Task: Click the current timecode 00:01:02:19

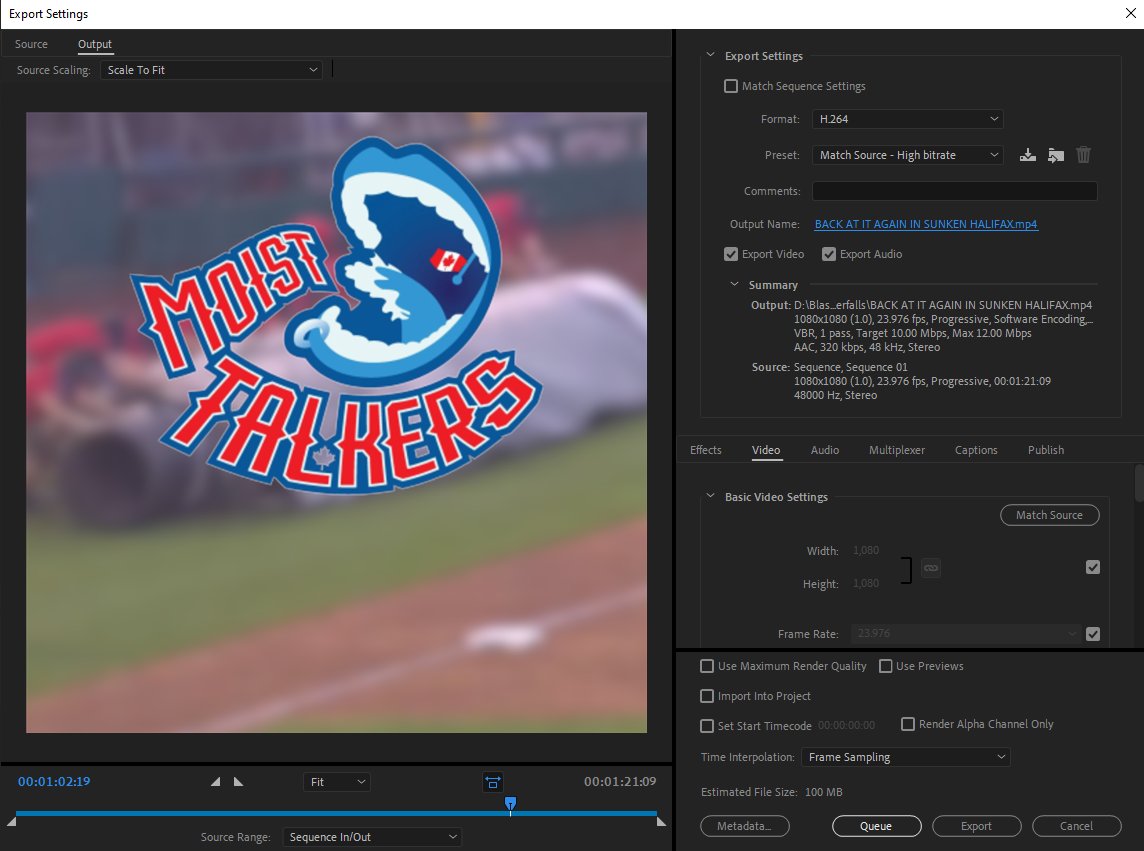Action: [x=54, y=782]
